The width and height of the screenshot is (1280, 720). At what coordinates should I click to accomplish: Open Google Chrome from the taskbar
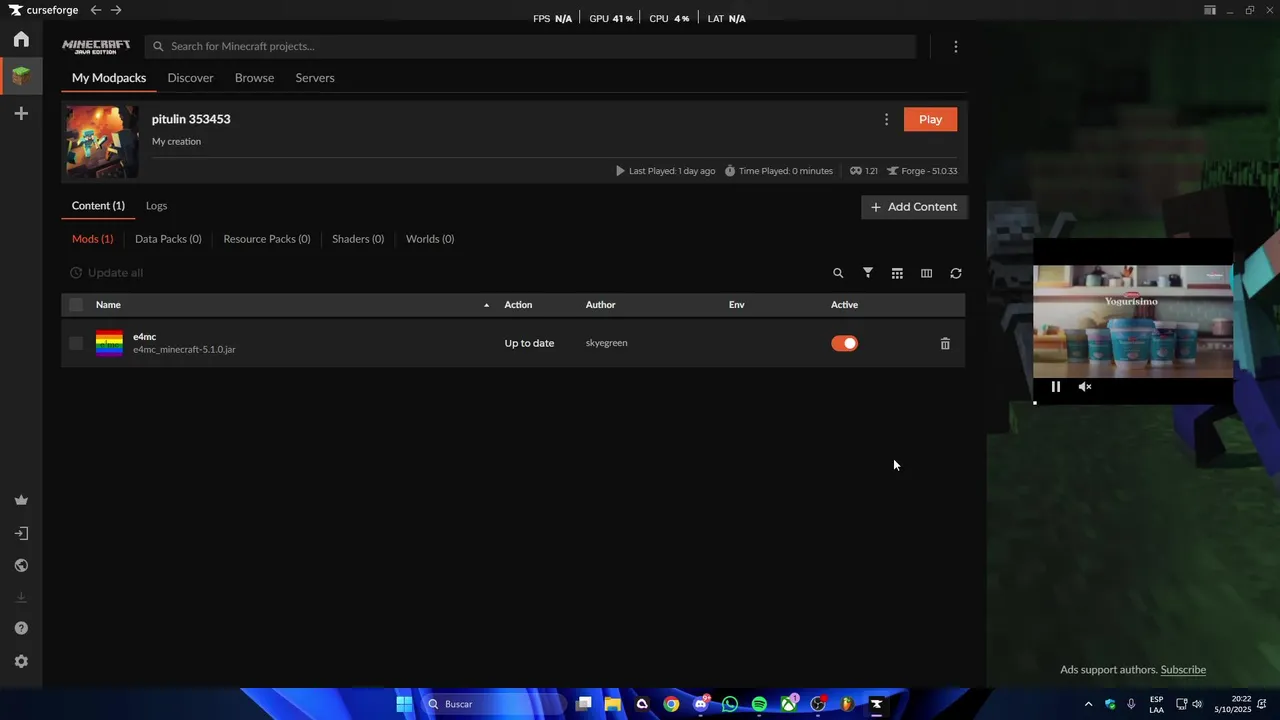[x=671, y=704]
